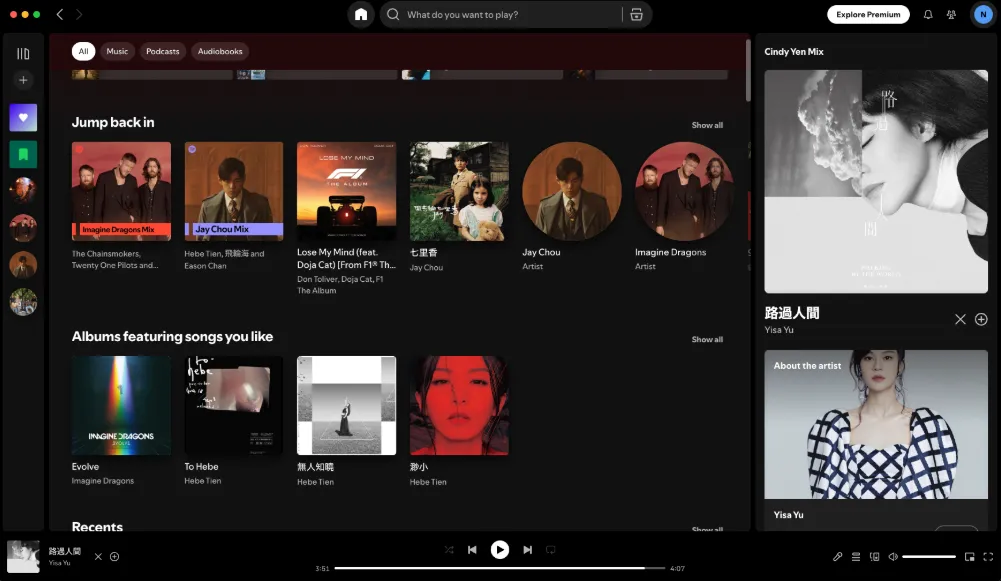Open Jay Chou Mix card

pos(234,192)
